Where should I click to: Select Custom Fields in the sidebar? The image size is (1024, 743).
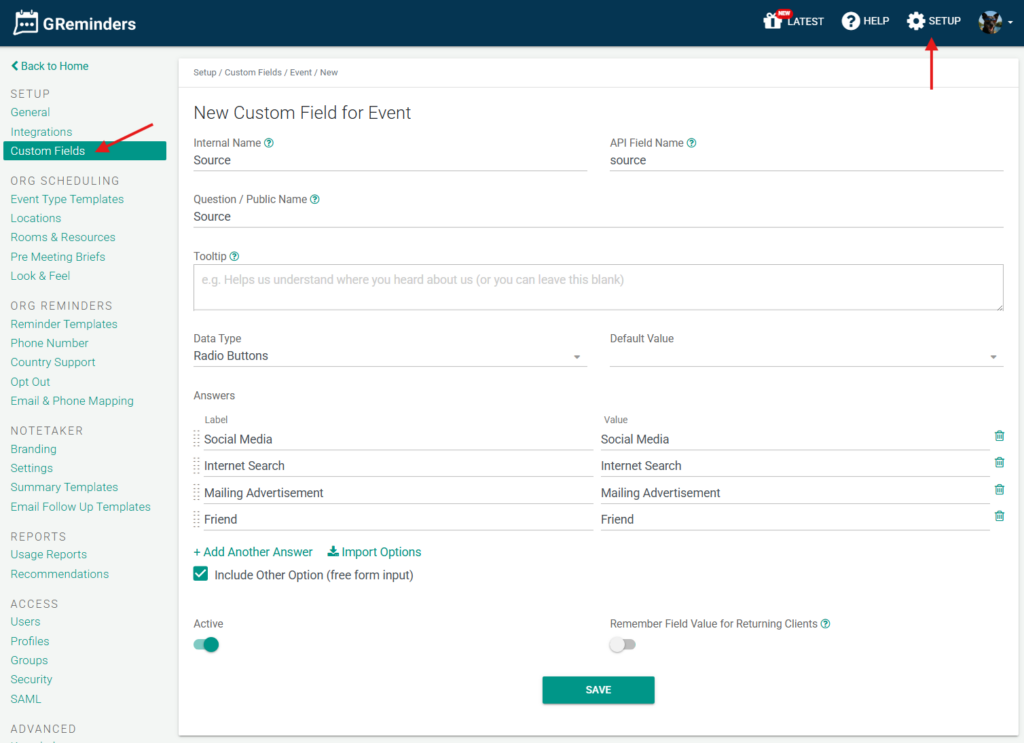(48, 151)
